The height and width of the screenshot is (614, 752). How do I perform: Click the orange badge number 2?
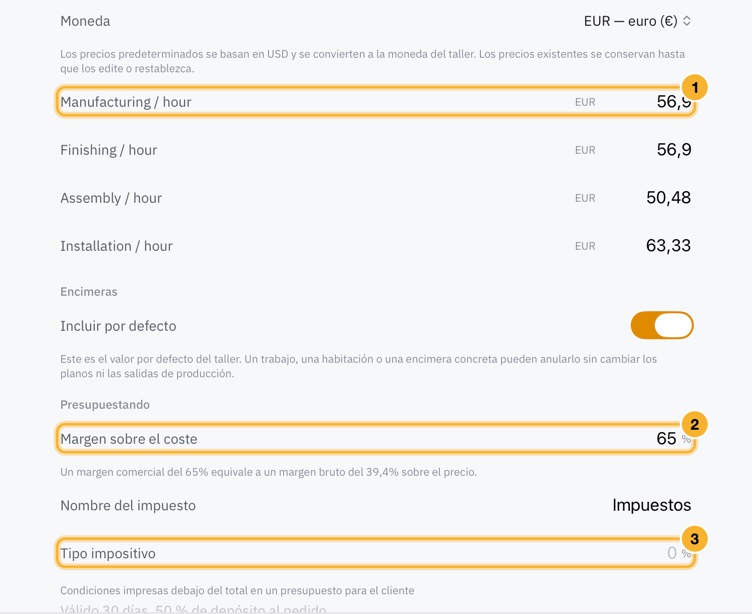pos(694,425)
